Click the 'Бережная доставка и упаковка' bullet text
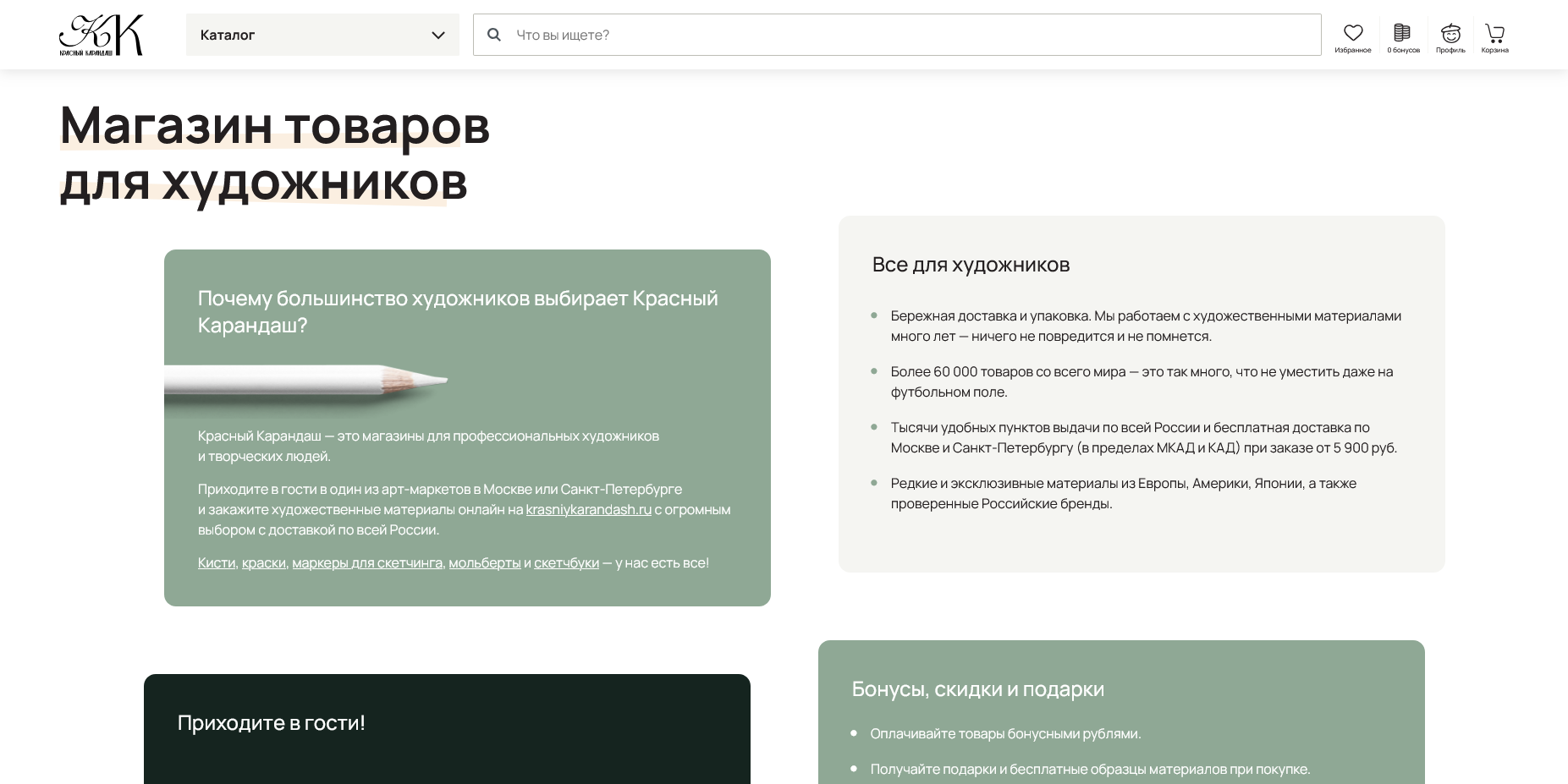 tap(1146, 326)
